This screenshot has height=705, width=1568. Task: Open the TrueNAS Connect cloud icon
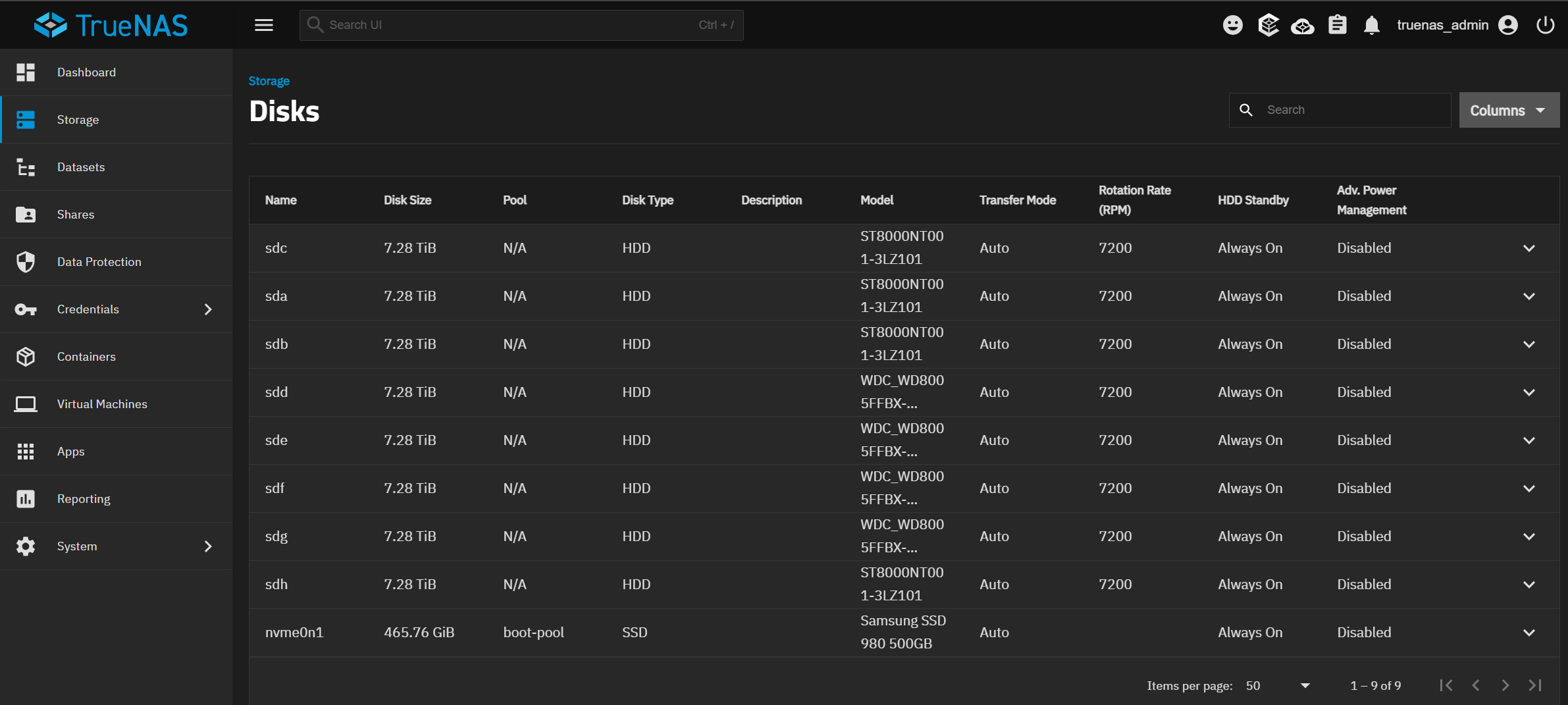click(x=1302, y=25)
